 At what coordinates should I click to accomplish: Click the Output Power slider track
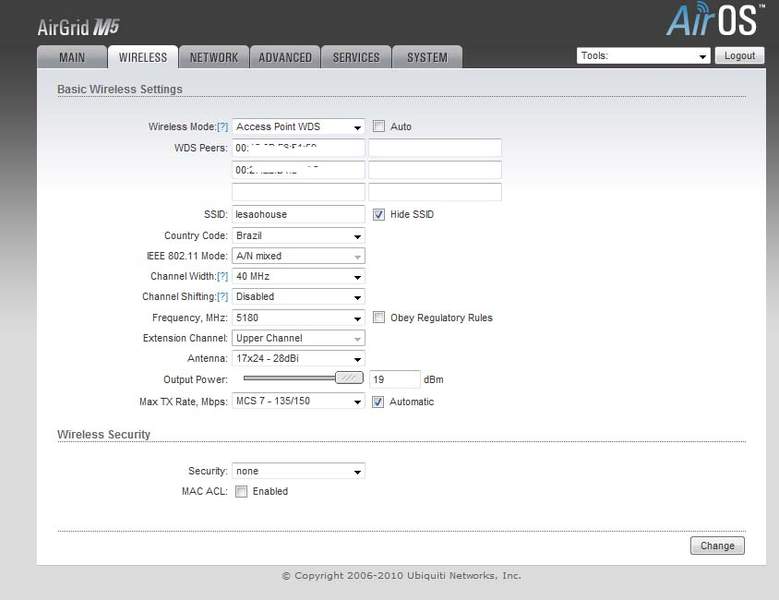pos(290,378)
